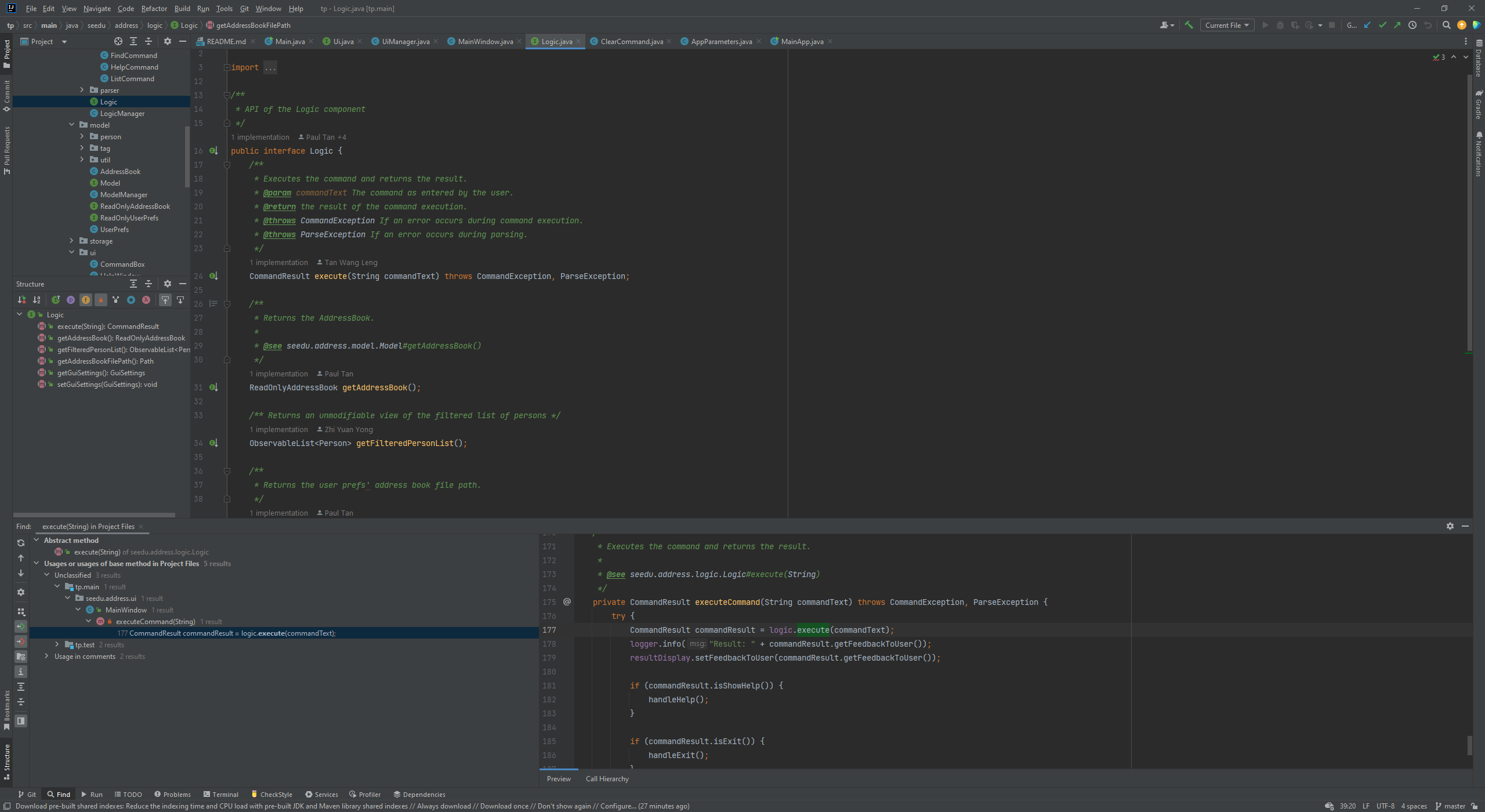The height and width of the screenshot is (812, 1485).
Task: Start a Debug session with the bug icon
Action: pos(1280,25)
